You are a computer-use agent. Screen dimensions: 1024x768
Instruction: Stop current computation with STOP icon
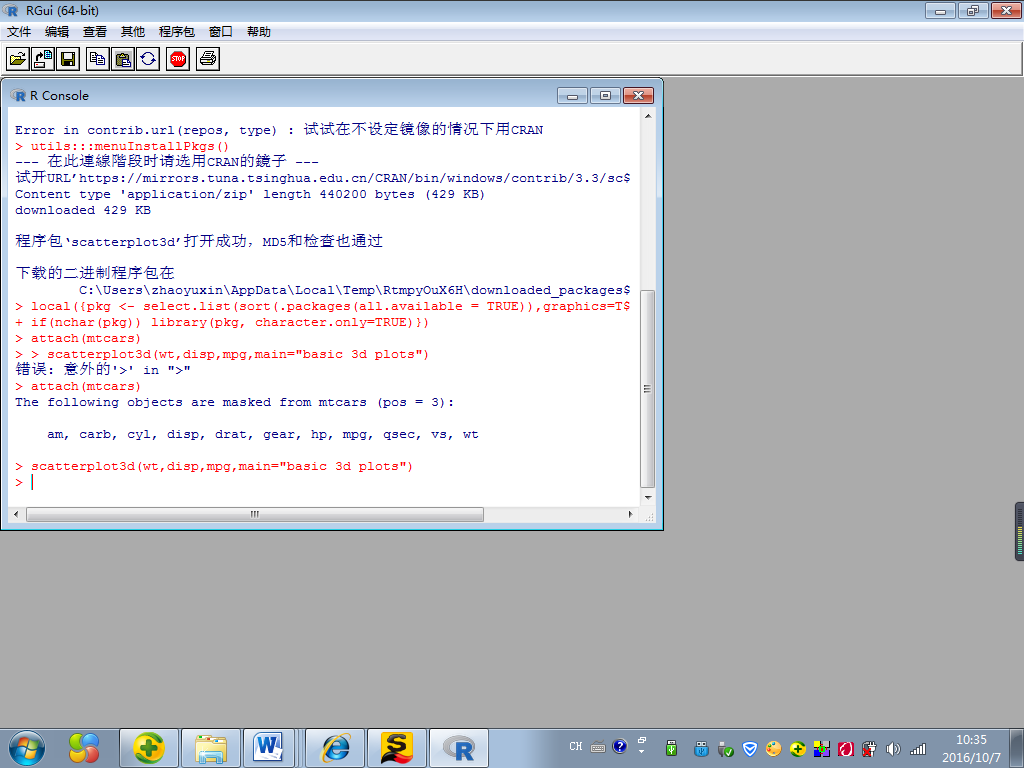[178, 59]
